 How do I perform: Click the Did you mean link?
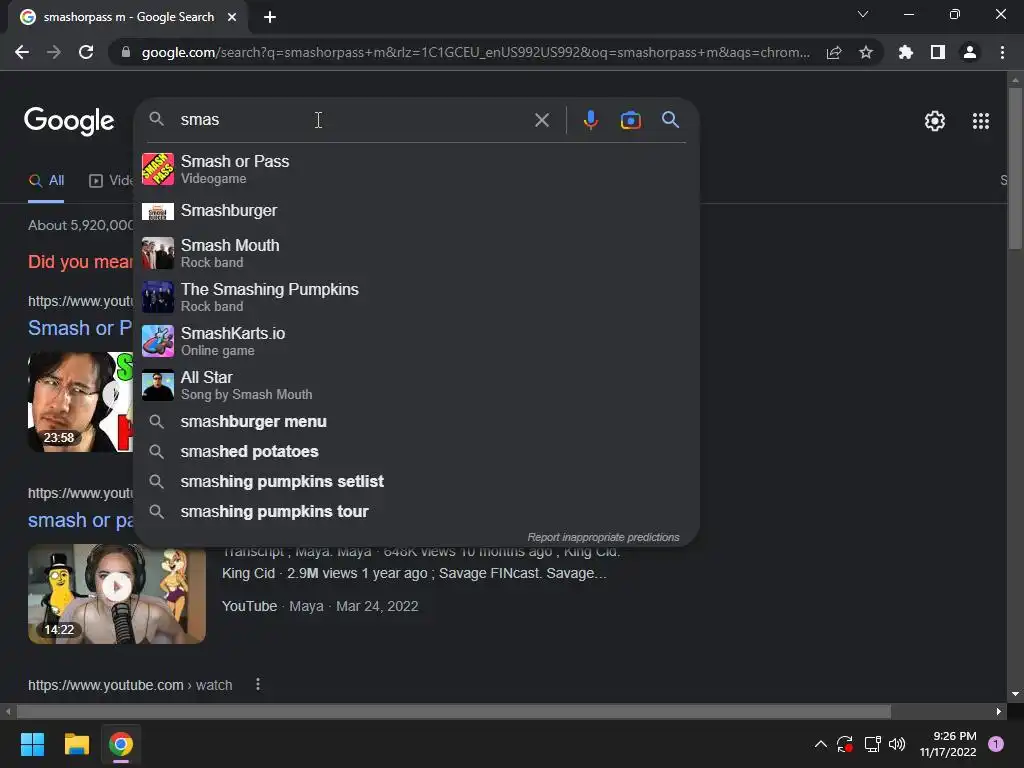(80, 262)
